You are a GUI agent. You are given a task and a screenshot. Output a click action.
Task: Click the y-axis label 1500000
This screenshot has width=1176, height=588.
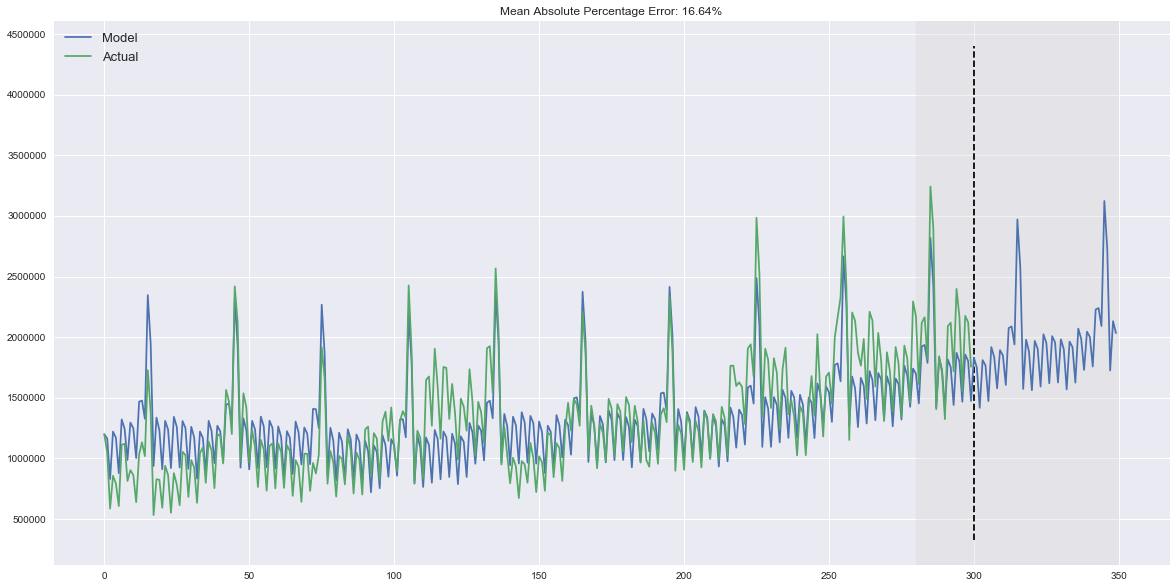[x=24, y=398]
